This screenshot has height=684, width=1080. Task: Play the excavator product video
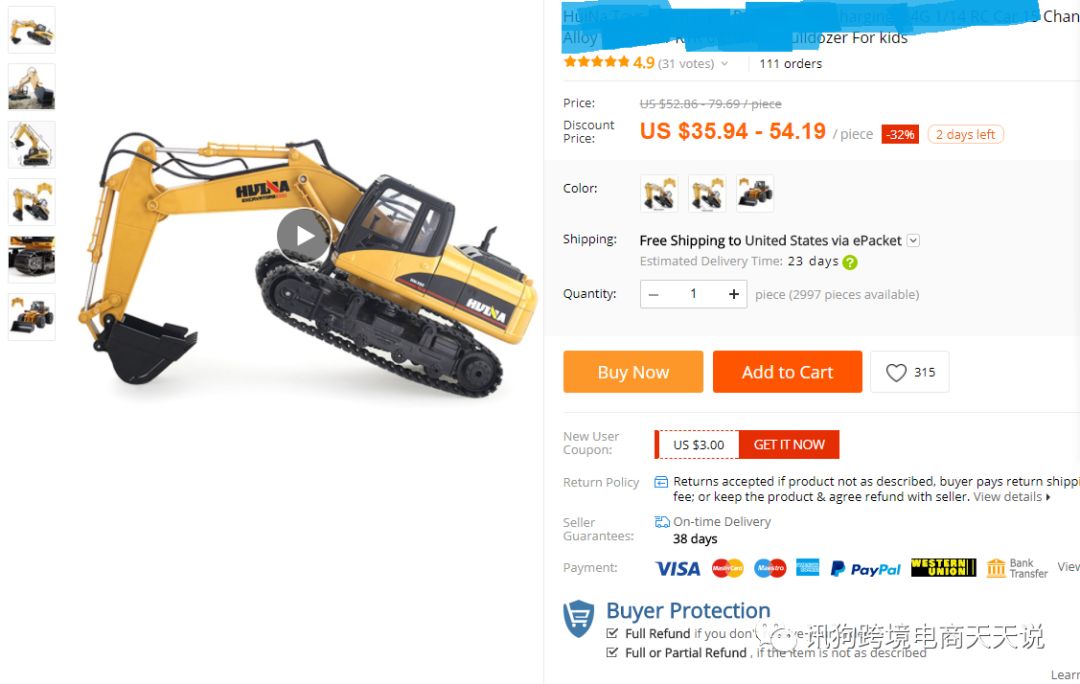(x=305, y=236)
